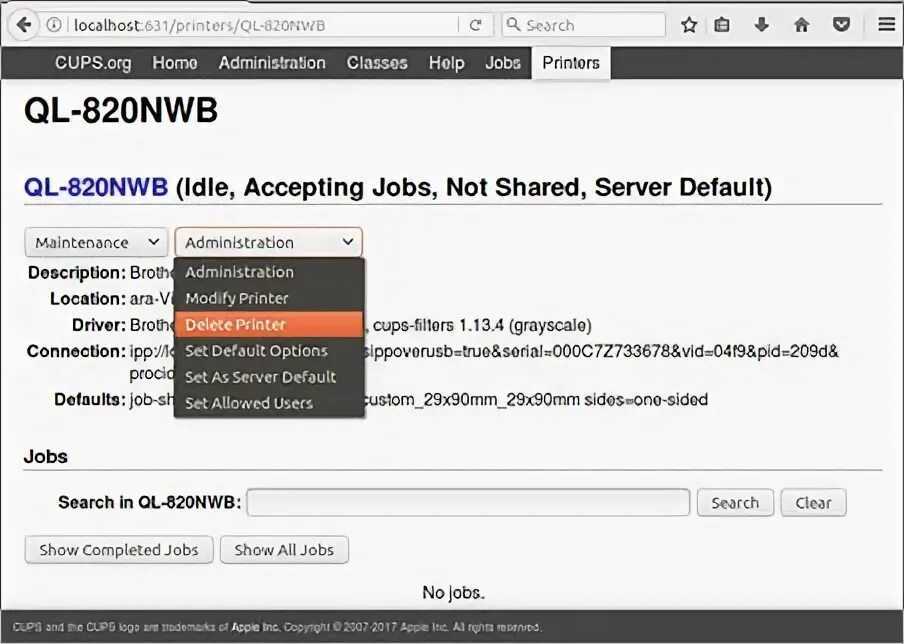Click the Search in QL-820NWB text field
Image resolution: width=904 pixels, height=644 pixels.
(x=468, y=503)
